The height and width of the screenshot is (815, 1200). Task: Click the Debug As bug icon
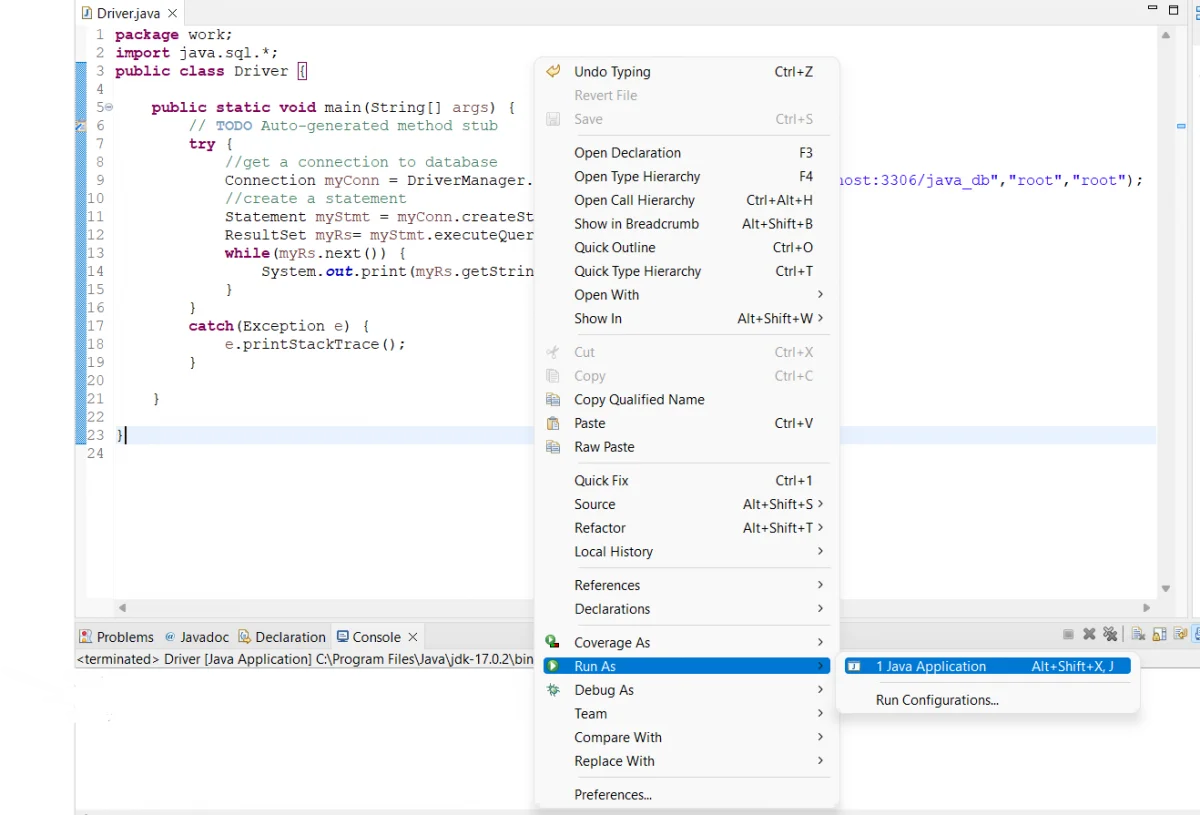click(553, 690)
